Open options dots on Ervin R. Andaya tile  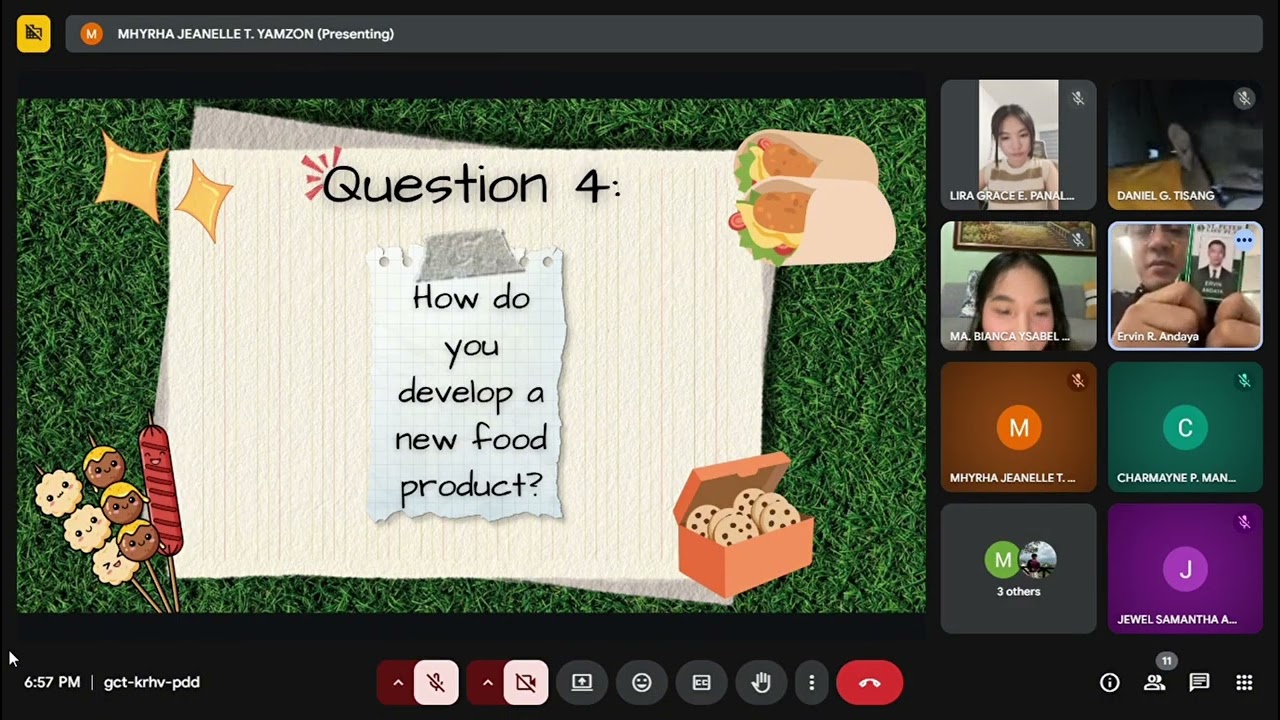1244,240
